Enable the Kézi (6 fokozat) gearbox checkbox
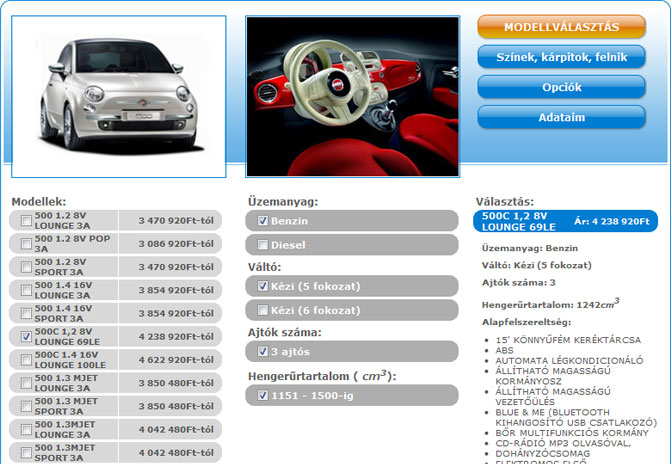Viewport: 671px width, 464px height. click(263, 310)
